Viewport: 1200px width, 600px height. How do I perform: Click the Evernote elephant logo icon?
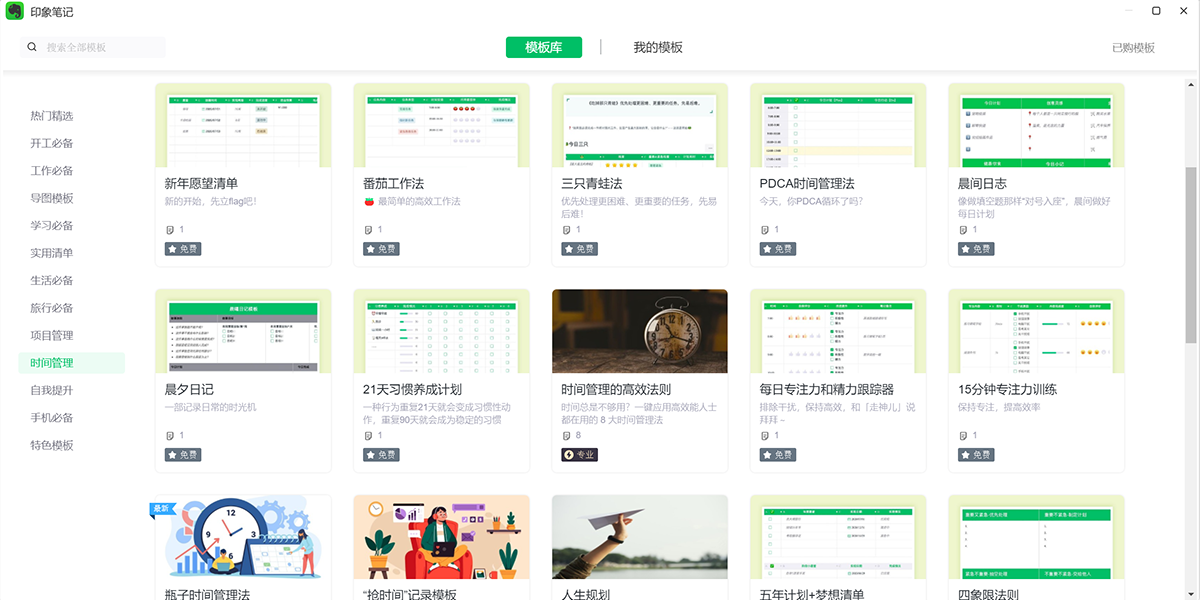pyautogui.click(x=16, y=12)
